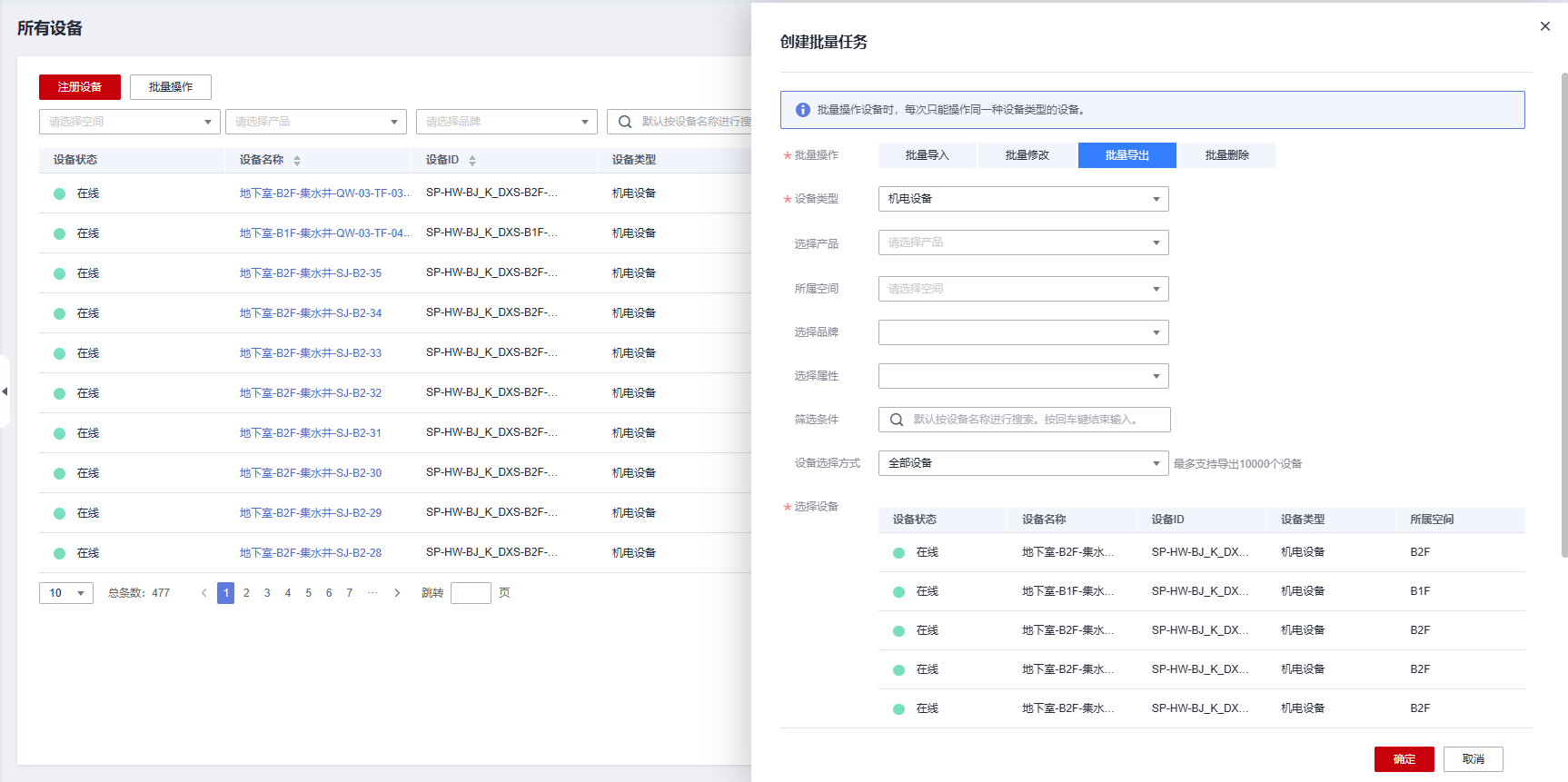The image size is (1568, 782).
Task: Open the page size dropdown showing 10
Action: tap(66, 593)
